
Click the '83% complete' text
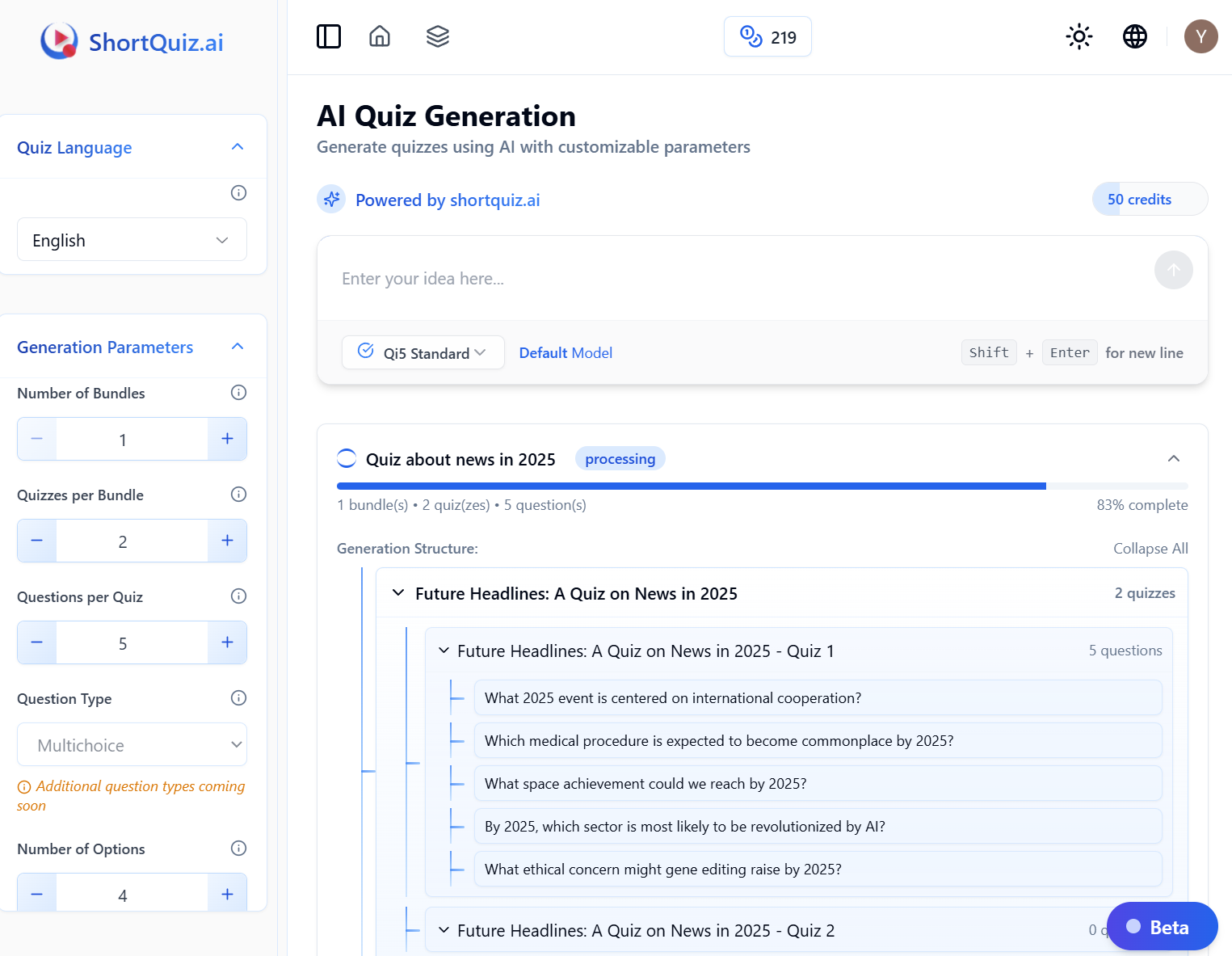pyautogui.click(x=1142, y=504)
